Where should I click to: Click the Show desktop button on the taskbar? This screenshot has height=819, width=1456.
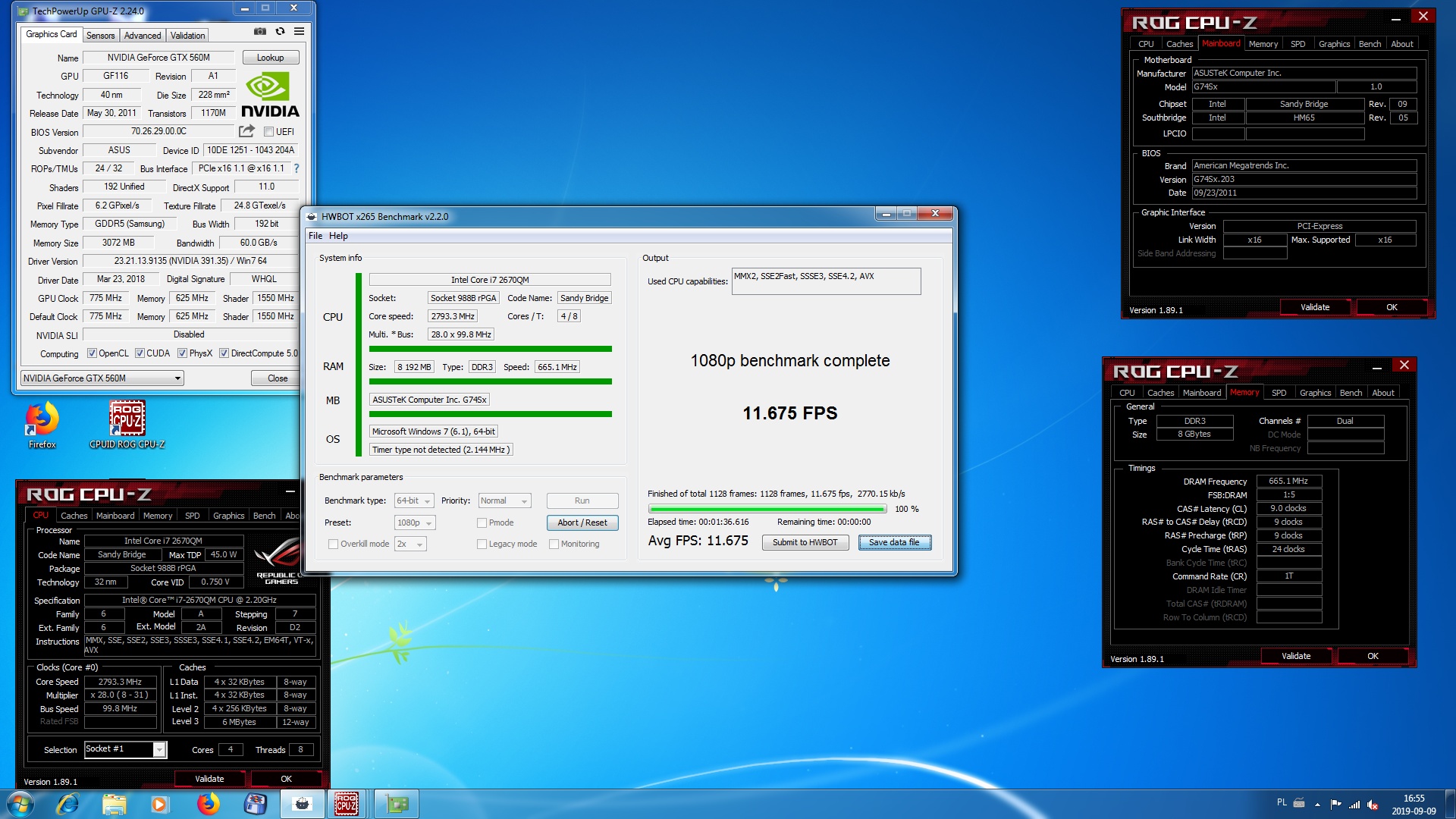click(1450, 804)
